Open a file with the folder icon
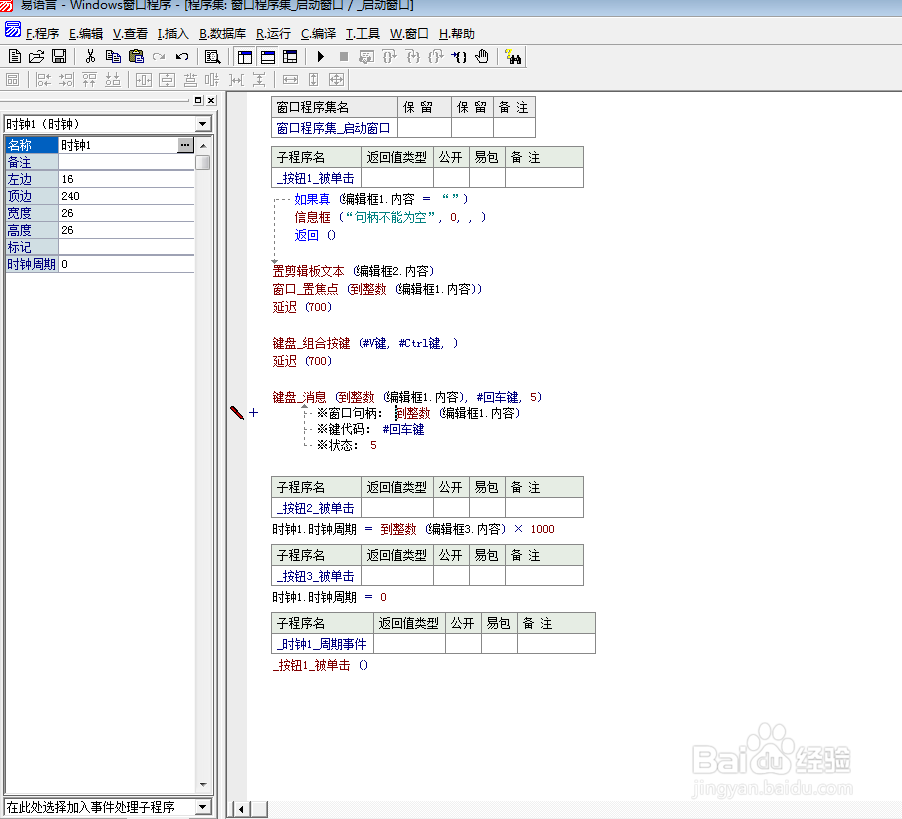This screenshot has width=902, height=819. pos(36,56)
